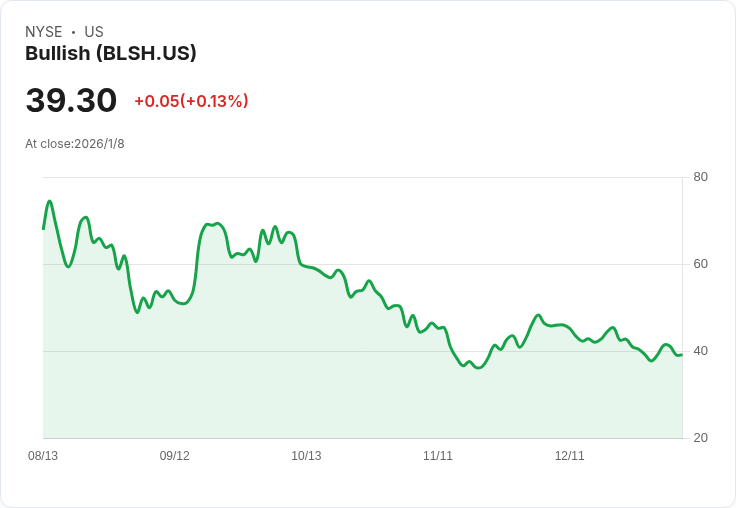Click the At close:2026/1/8 timestamp
The width and height of the screenshot is (736, 508).
pos(75,144)
